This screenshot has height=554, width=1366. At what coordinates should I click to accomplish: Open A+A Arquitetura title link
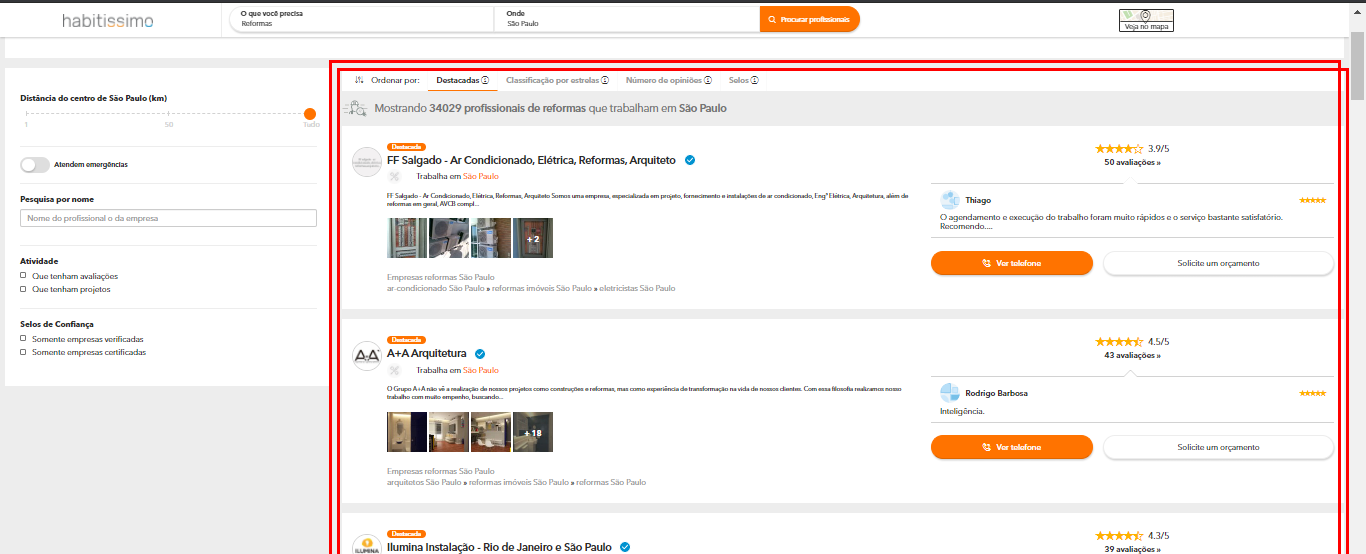point(427,354)
